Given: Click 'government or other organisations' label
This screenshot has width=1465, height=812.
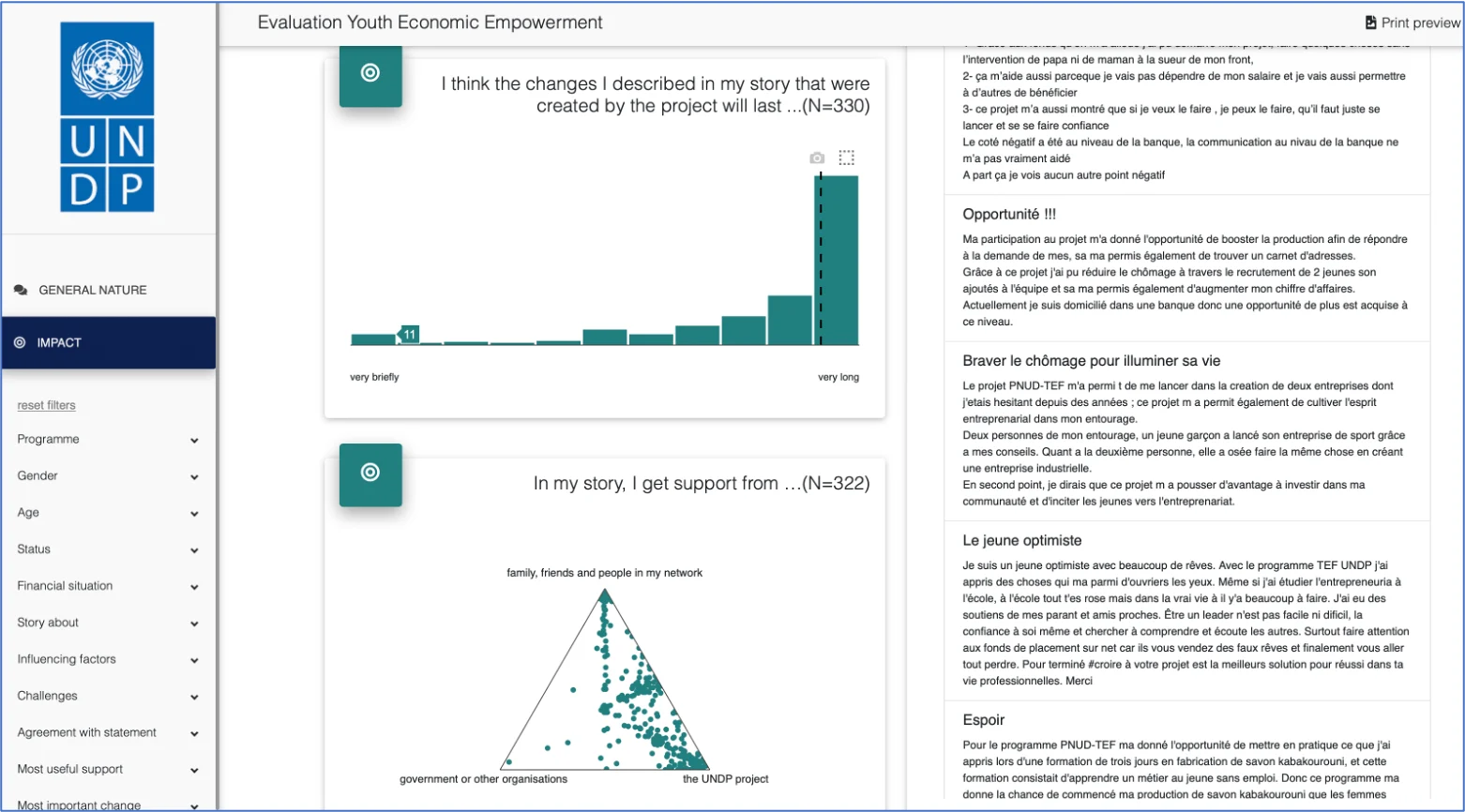Looking at the screenshot, I should click(484, 779).
